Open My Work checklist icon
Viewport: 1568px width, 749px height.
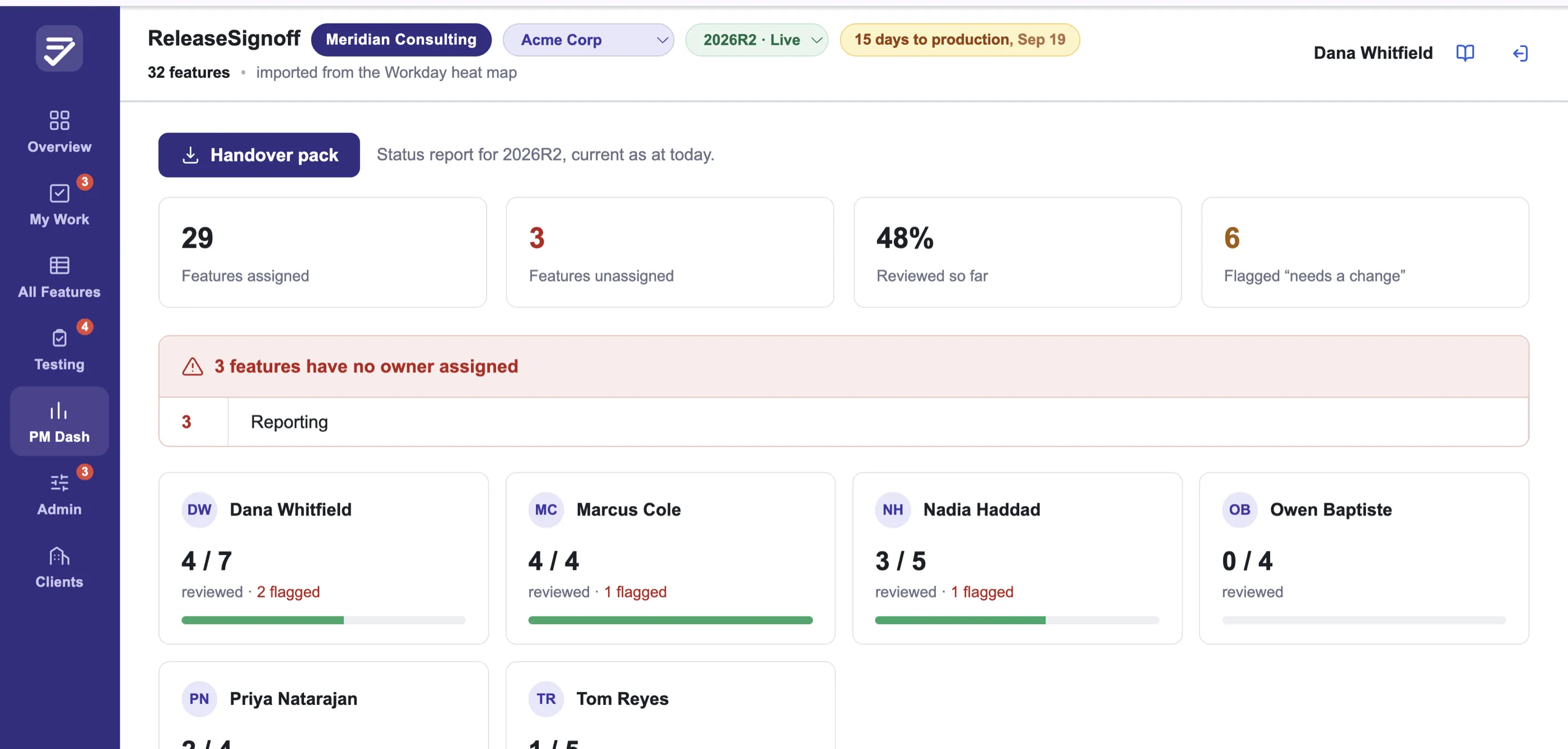tap(59, 193)
